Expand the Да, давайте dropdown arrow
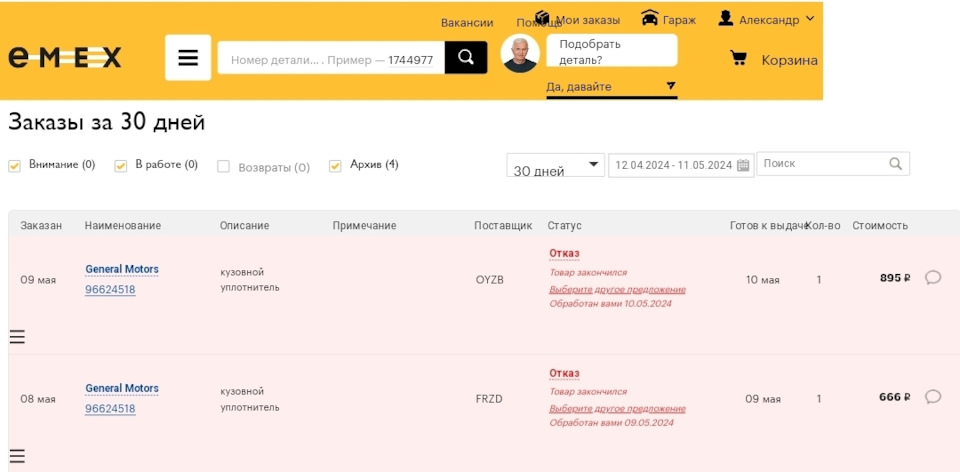 (x=671, y=86)
